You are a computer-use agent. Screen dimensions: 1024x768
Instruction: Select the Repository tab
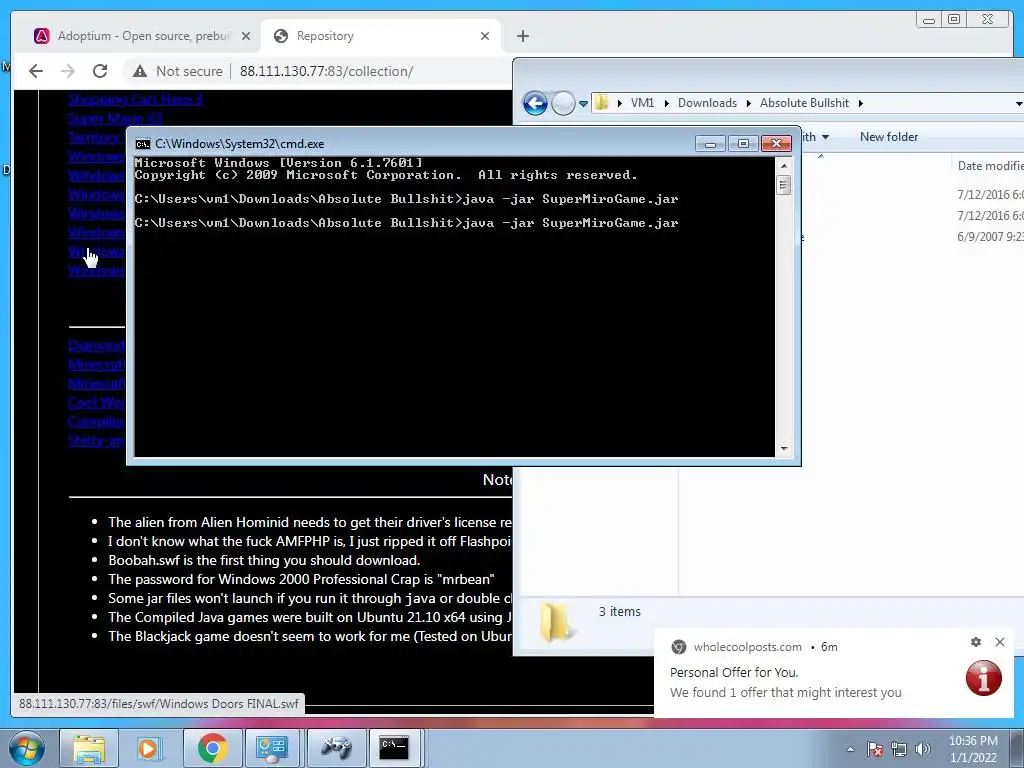381,36
